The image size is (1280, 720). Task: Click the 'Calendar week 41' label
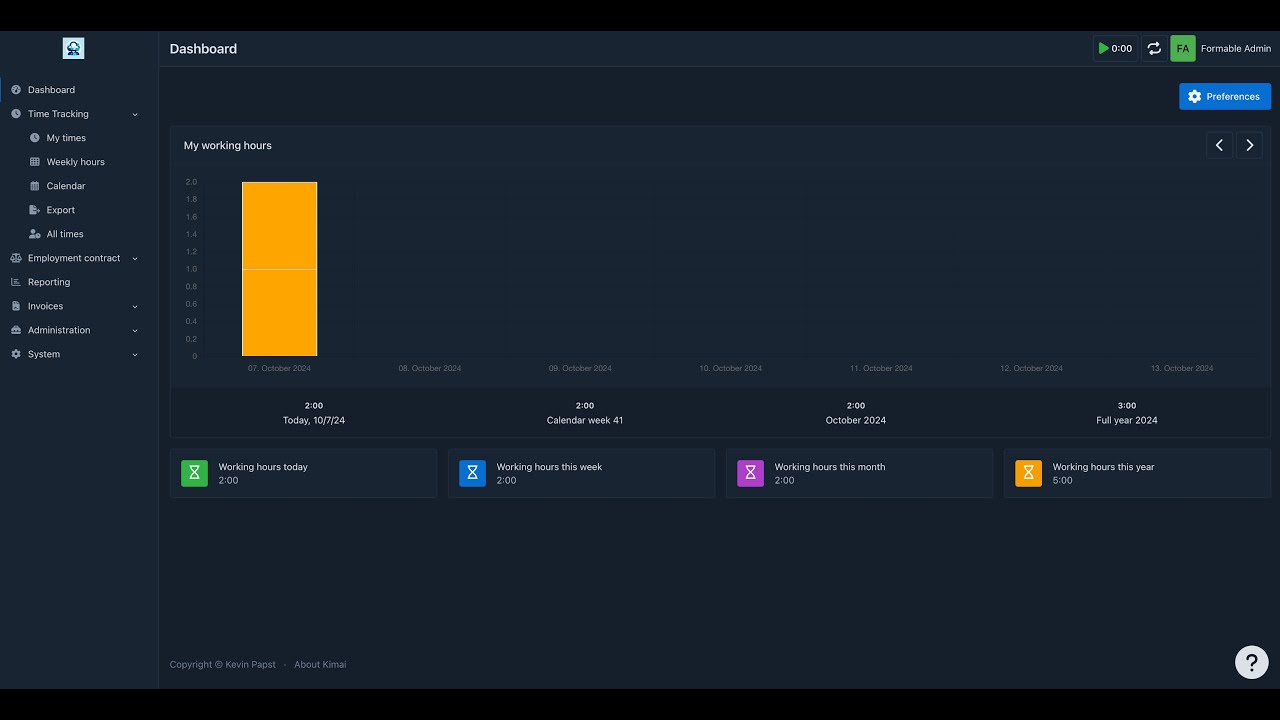pyautogui.click(x=585, y=420)
